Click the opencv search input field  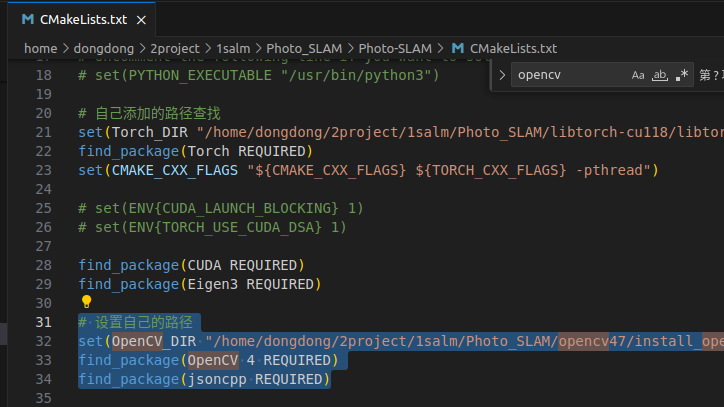click(572, 75)
